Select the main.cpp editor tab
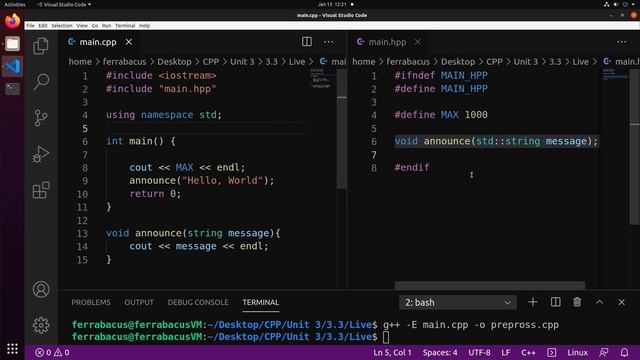Viewport: 640px width, 360px height. [x=98, y=42]
